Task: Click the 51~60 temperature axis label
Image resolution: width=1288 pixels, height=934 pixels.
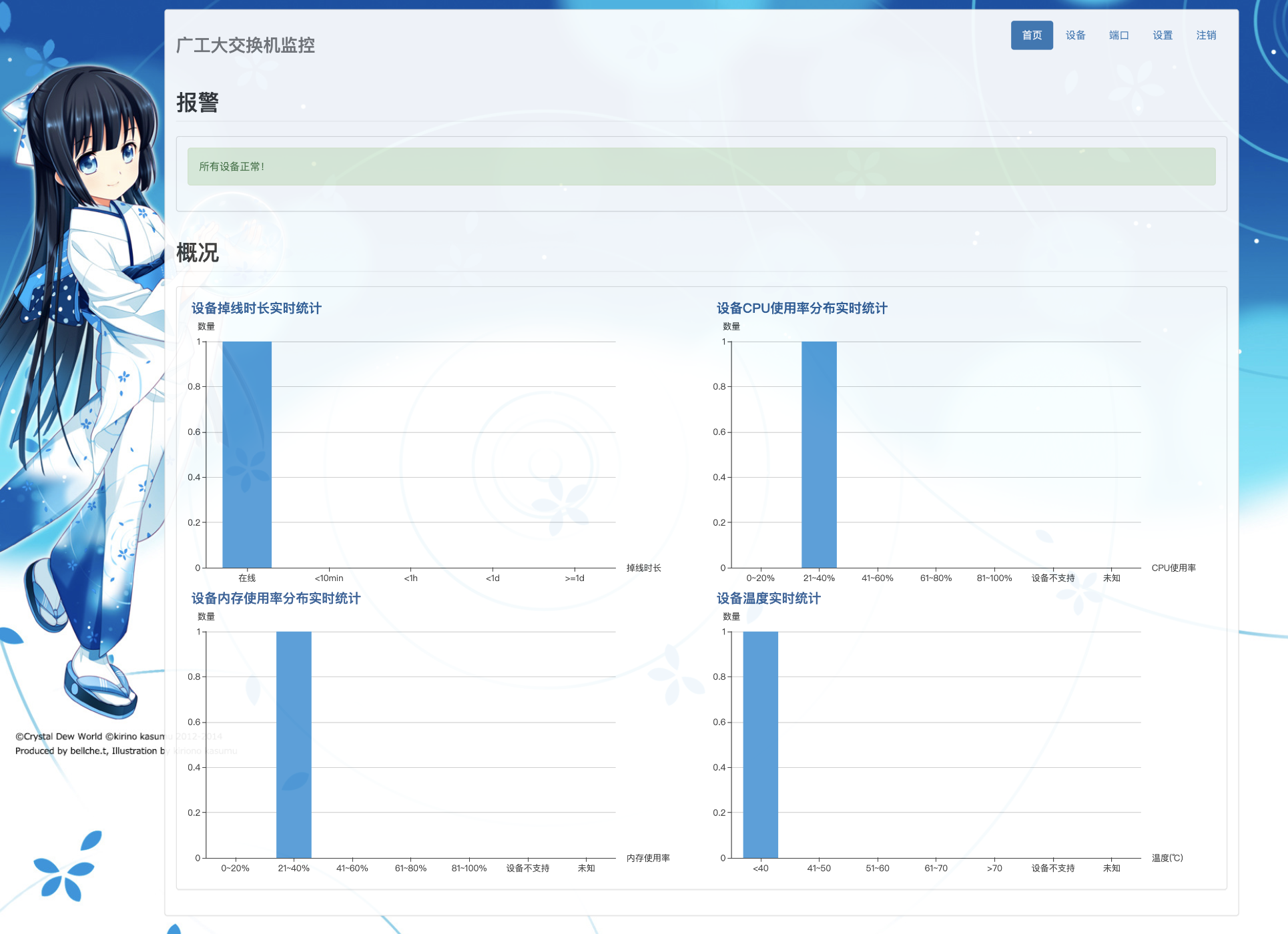Action: (x=878, y=869)
